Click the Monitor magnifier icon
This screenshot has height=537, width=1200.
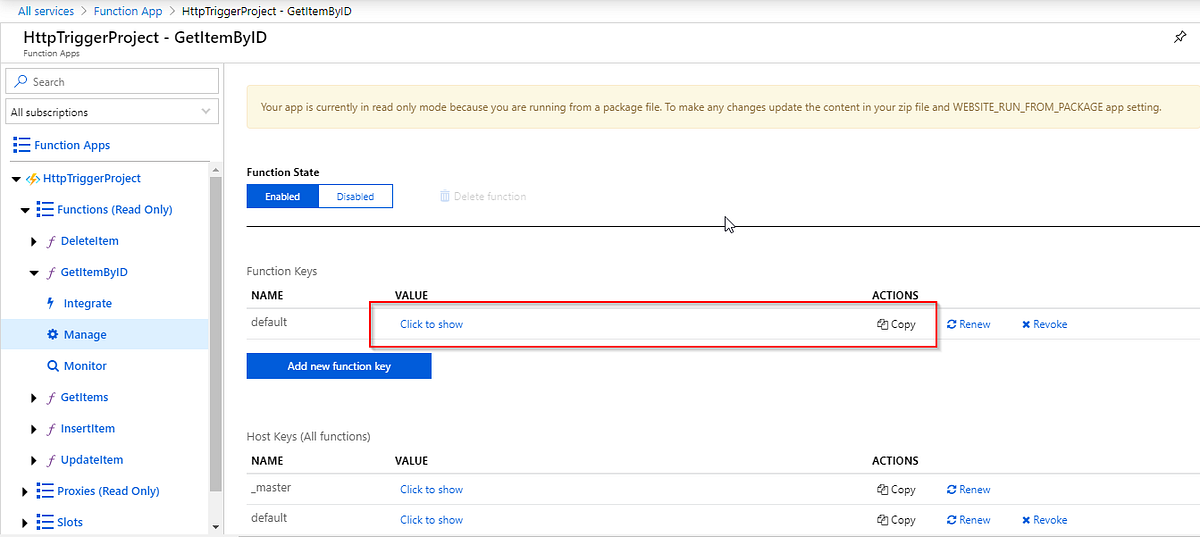point(53,366)
